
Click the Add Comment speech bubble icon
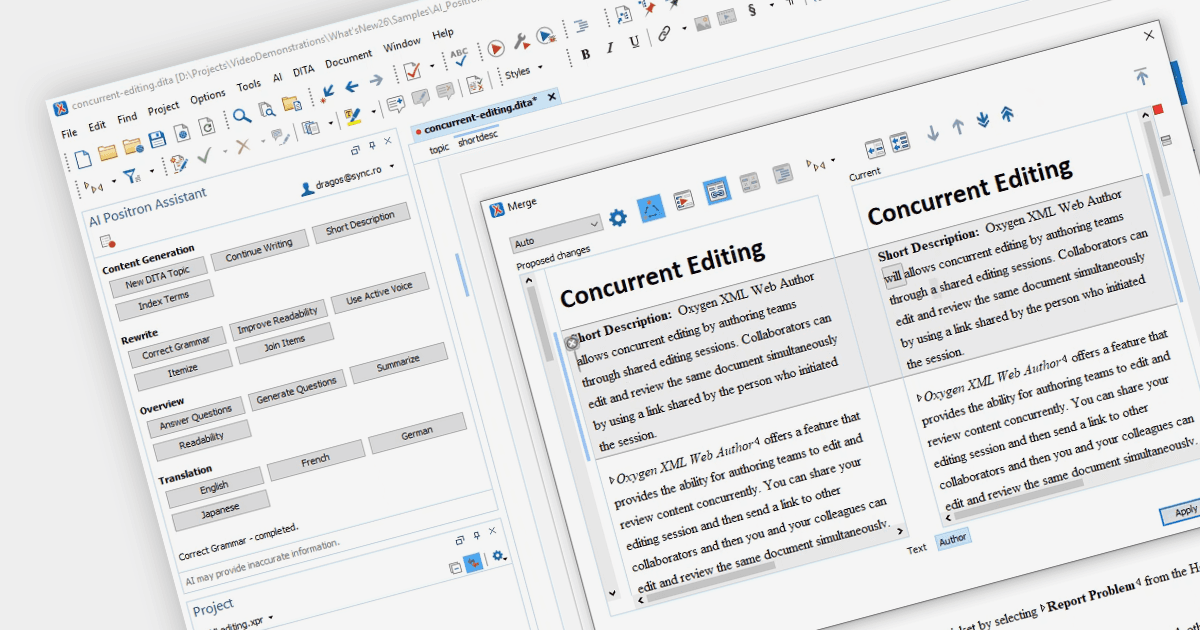(395, 103)
